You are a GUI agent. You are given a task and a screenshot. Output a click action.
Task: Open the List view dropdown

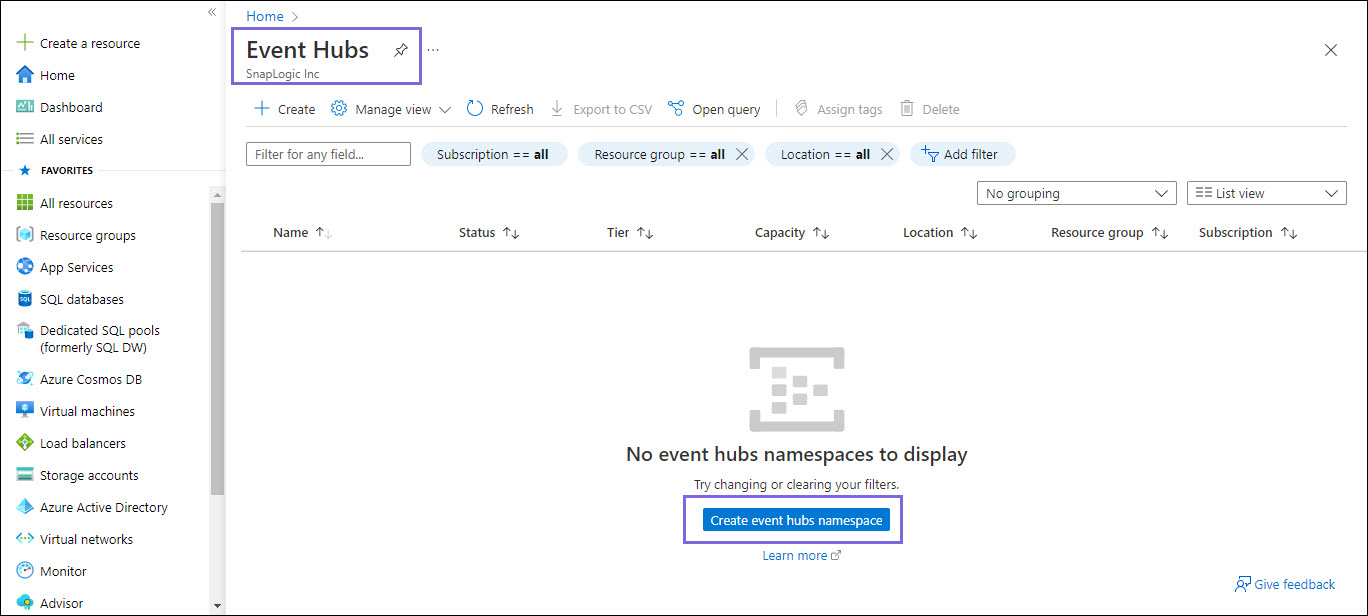pyautogui.click(x=1266, y=192)
